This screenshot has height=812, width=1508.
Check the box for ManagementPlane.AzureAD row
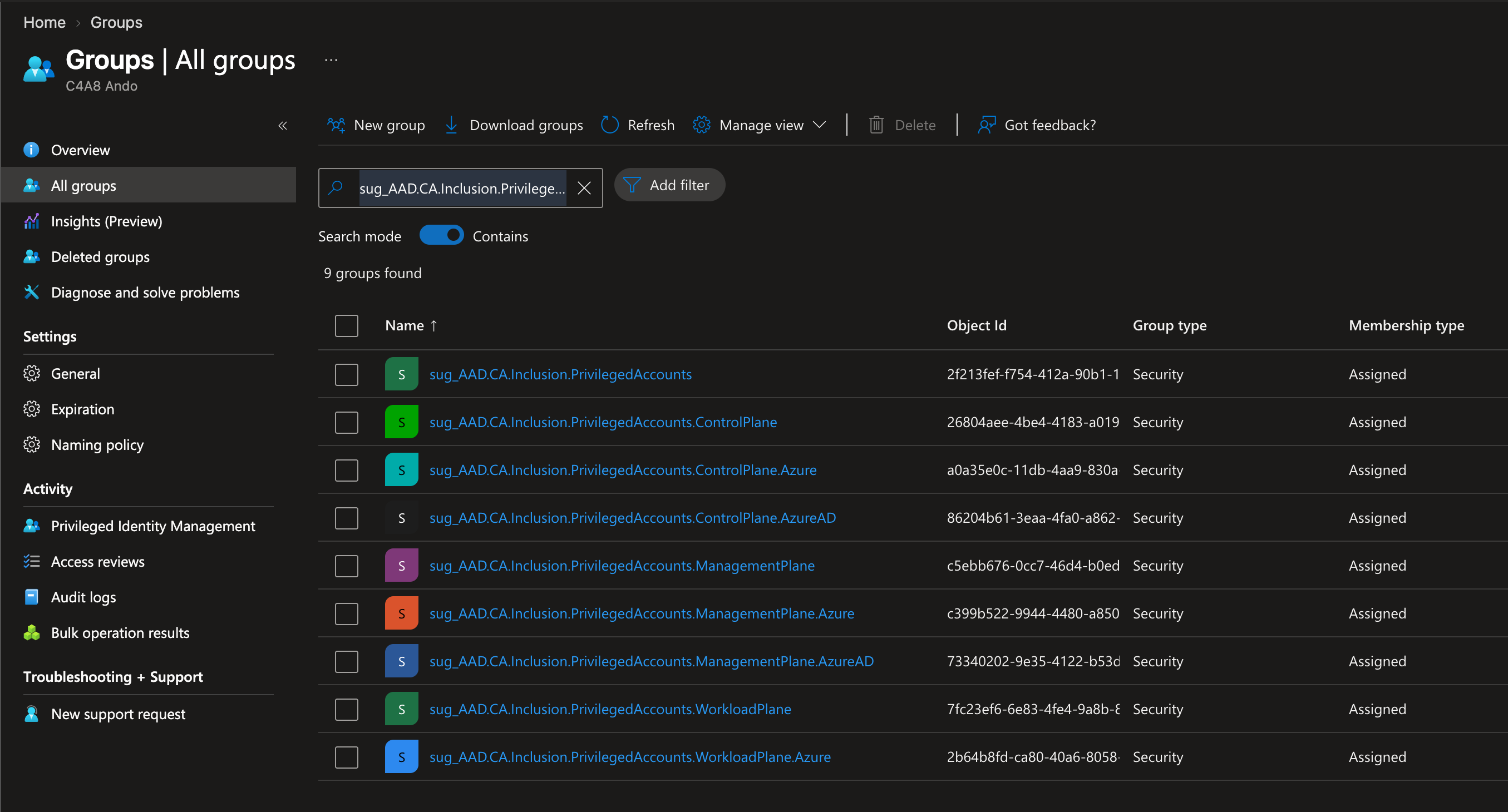(x=347, y=661)
